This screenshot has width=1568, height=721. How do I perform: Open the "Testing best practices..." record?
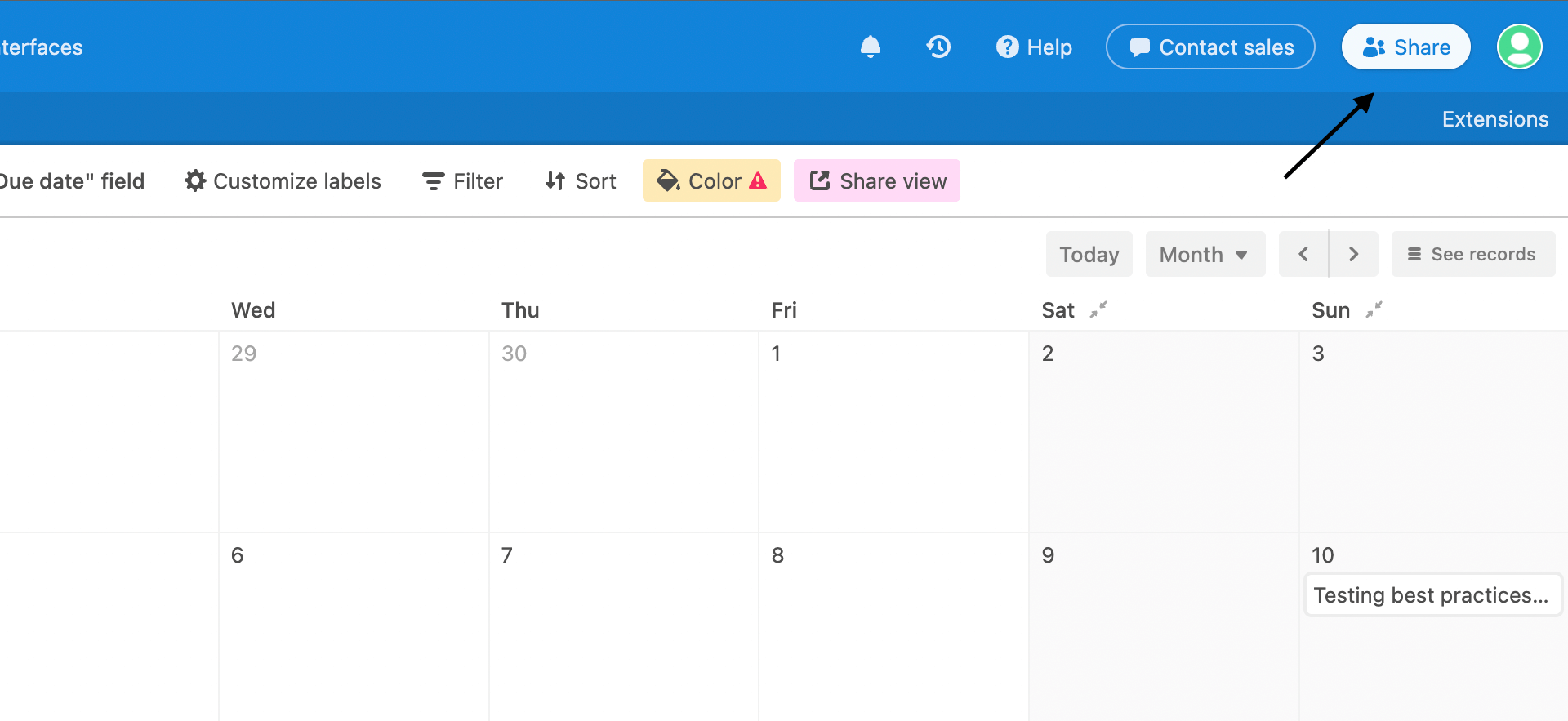click(1433, 595)
